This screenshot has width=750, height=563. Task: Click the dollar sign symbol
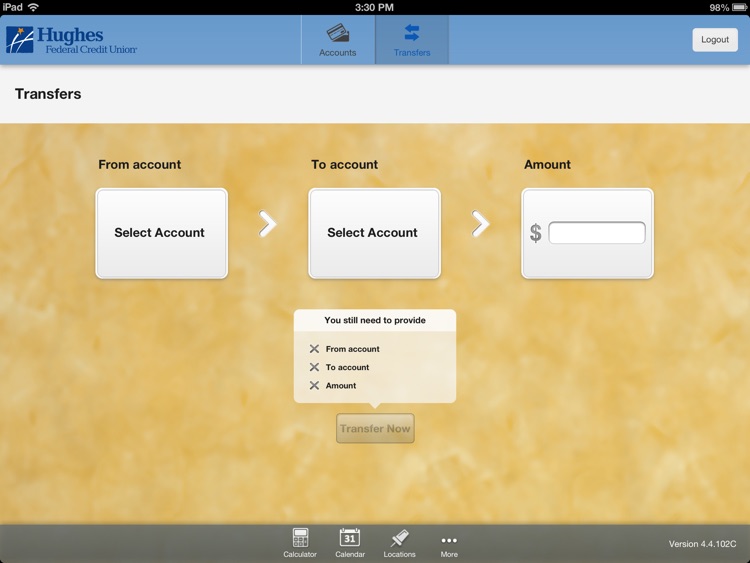coord(536,233)
